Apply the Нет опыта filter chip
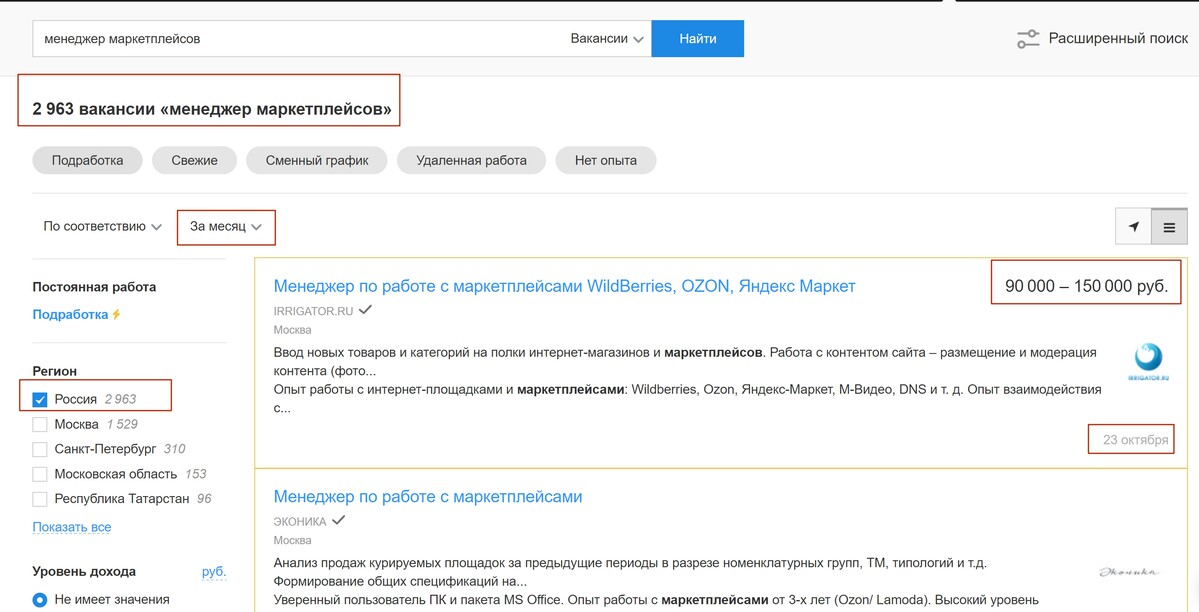 [x=606, y=161]
